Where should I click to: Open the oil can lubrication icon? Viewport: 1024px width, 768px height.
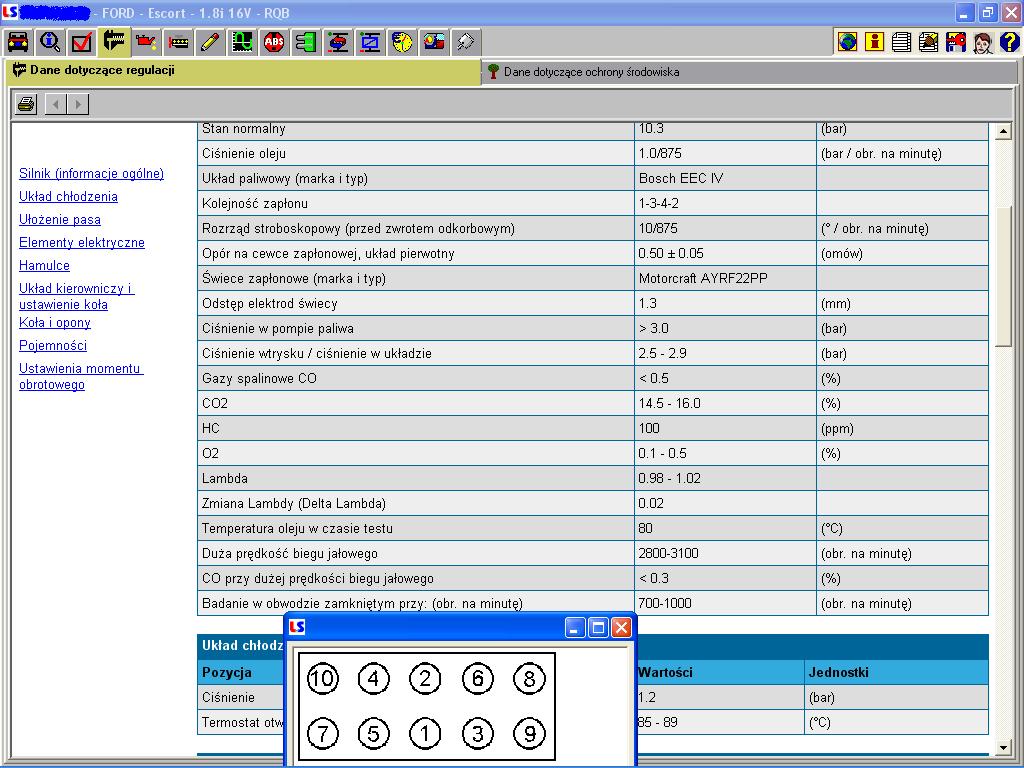pyautogui.click(x=146, y=42)
